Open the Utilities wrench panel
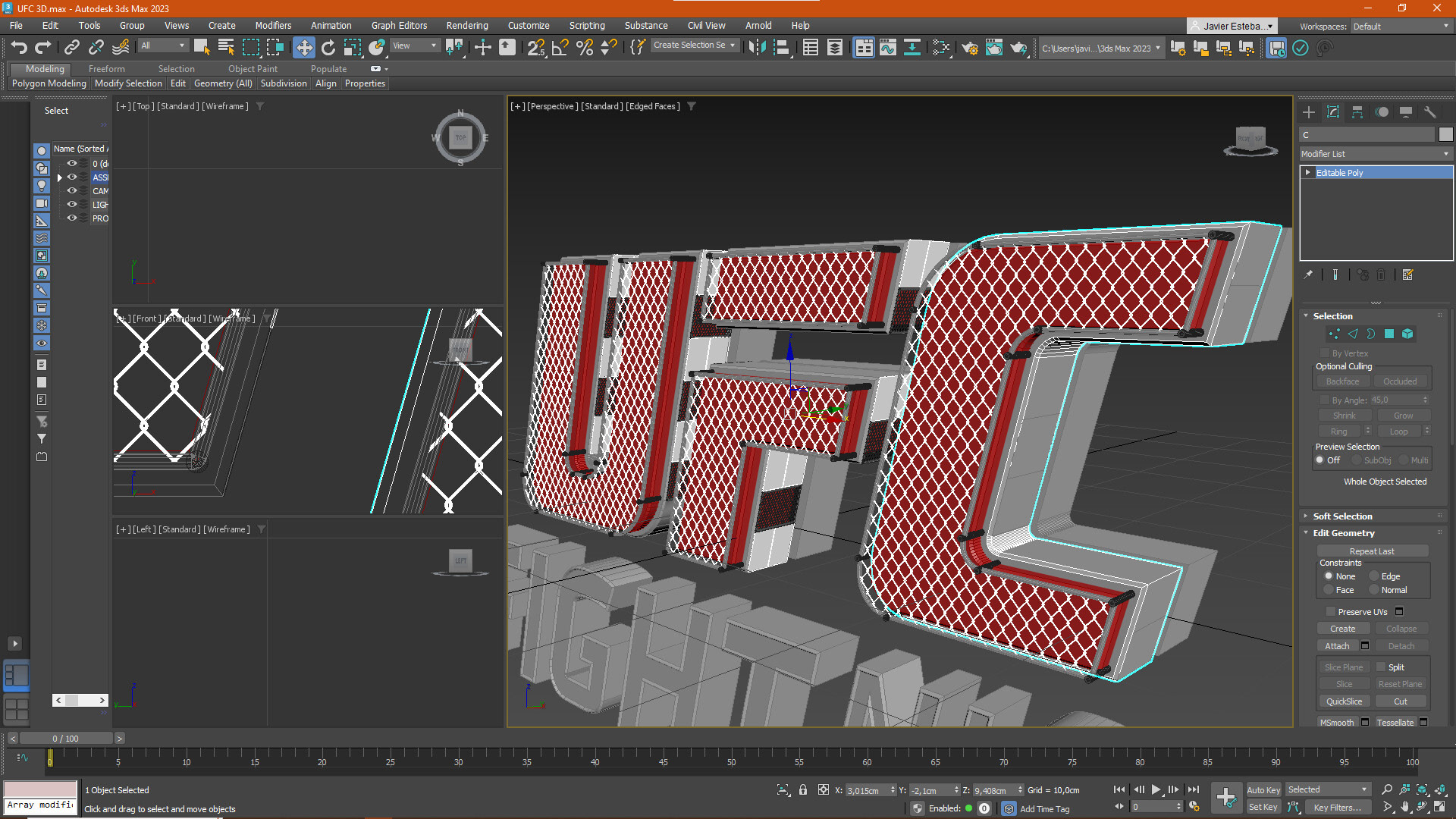Image resolution: width=1456 pixels, height=819 pixels. click(x=1430, y=112)
